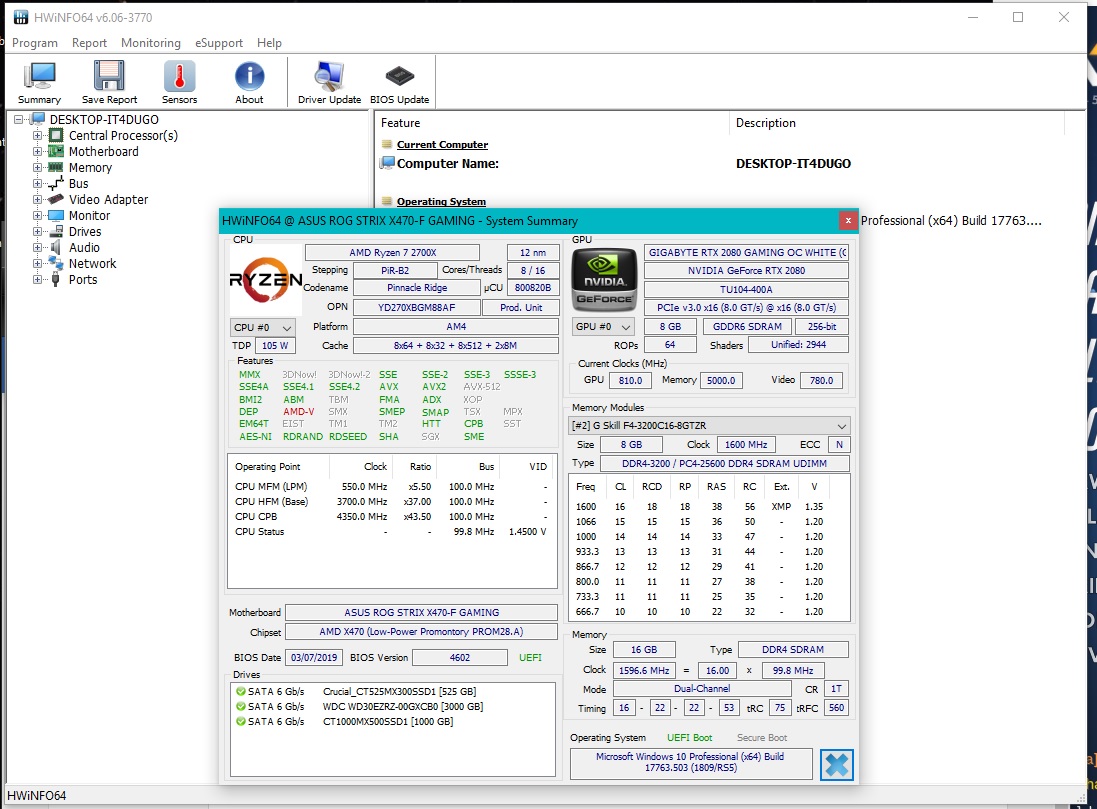Screen dimensions: 1097x809
Task: Launch the Driver Update tool
Action: [329, 83]
